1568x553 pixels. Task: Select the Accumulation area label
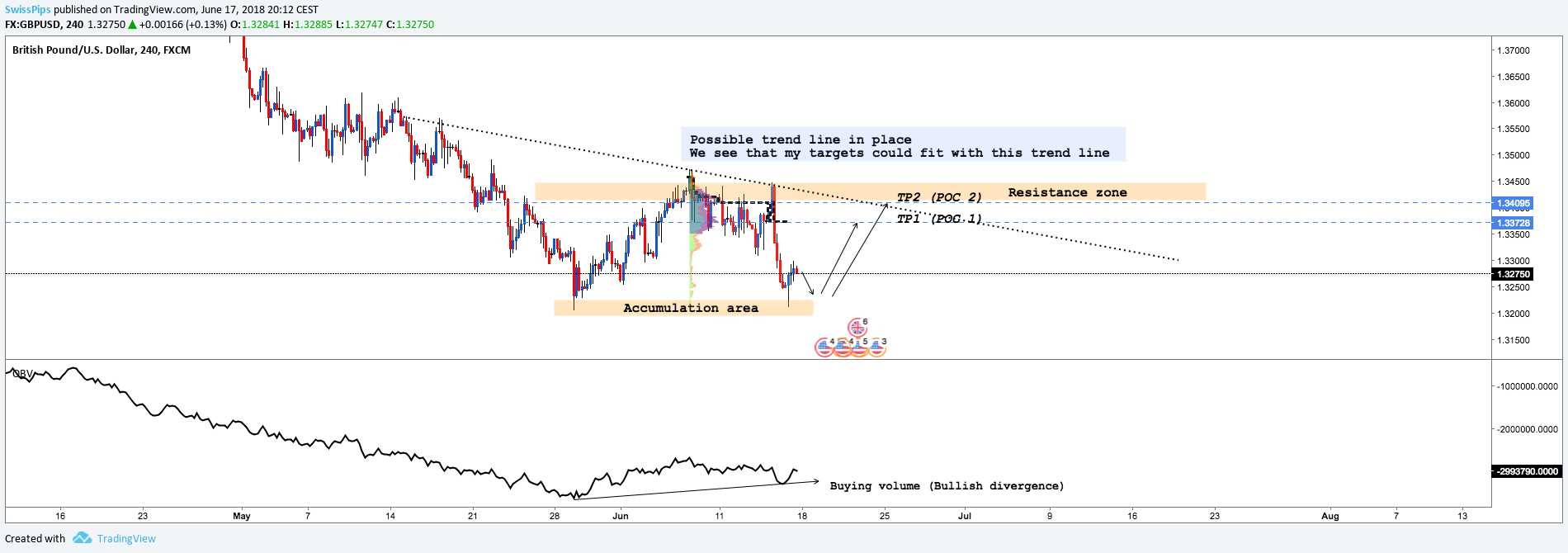[690, 308]
